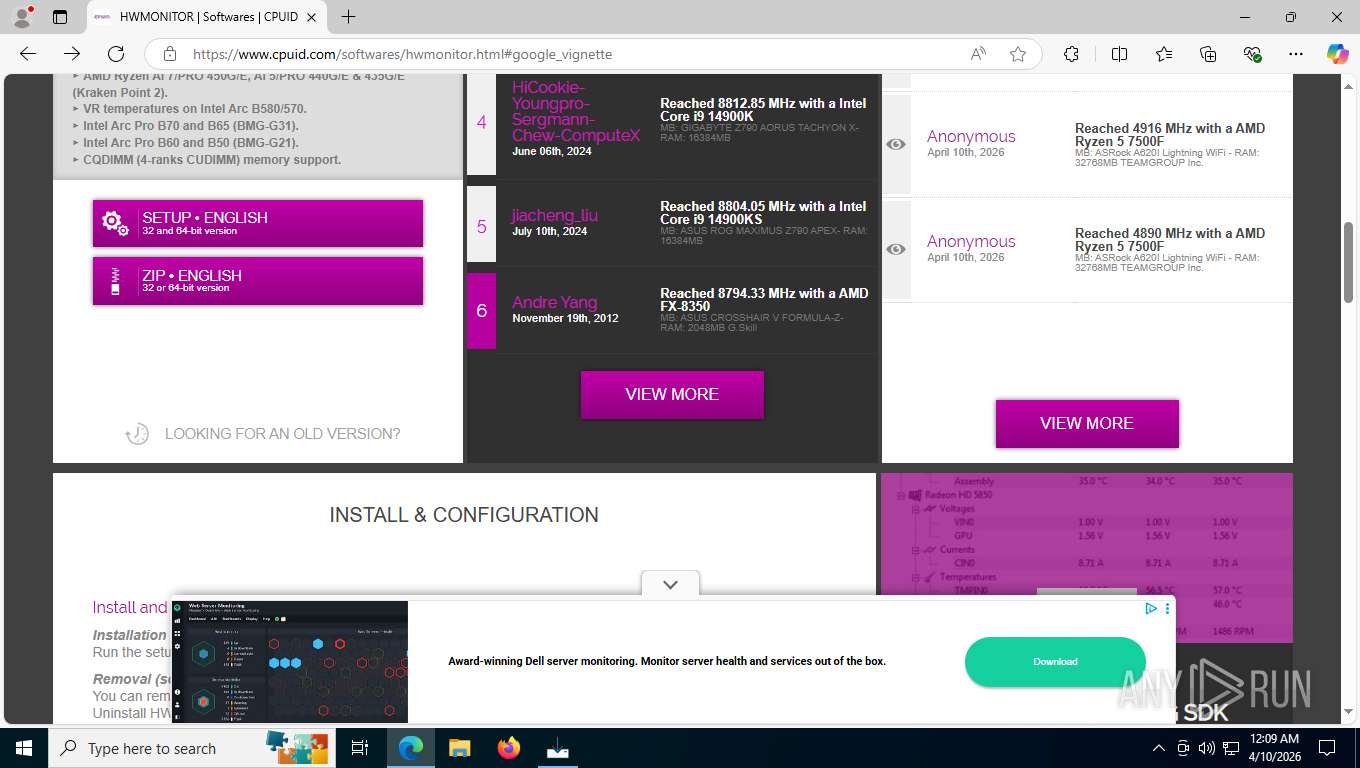Close the HWMONITOR tab
The height and width of the screenshot is (768, 1360).
point(313,17)
